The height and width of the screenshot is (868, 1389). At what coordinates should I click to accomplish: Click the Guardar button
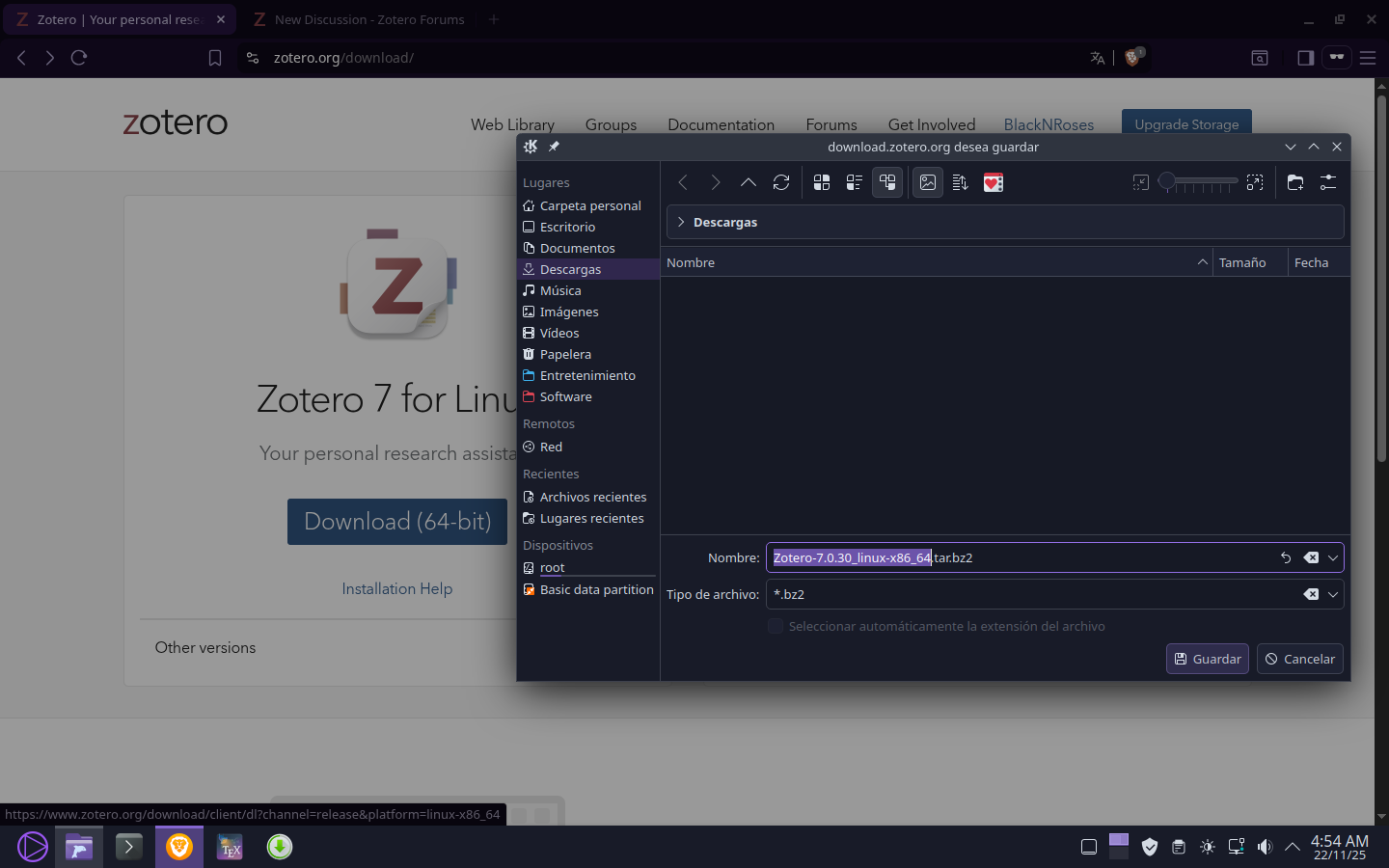click(x=1208, y=659)
